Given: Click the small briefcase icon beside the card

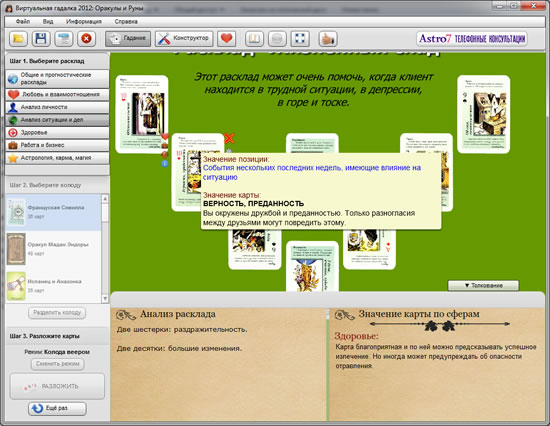Looking at the screenshot, I should tap(165, 145).
